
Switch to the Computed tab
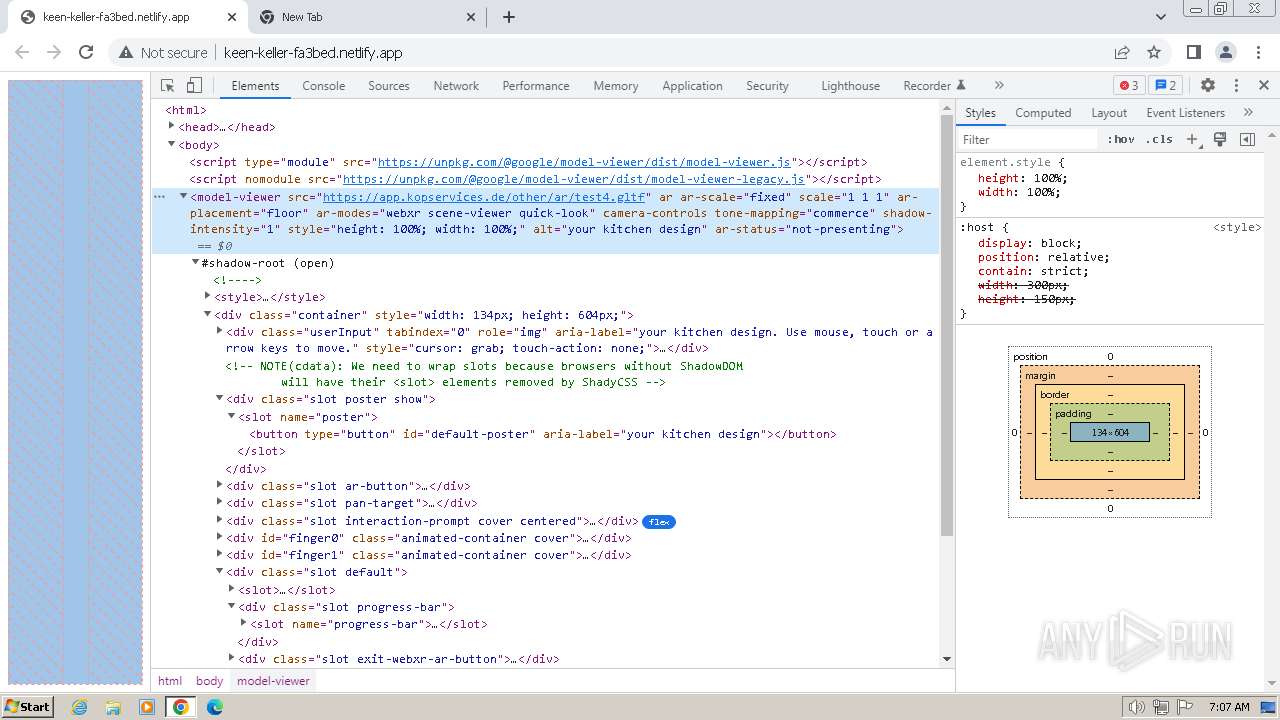(1043, 113)
